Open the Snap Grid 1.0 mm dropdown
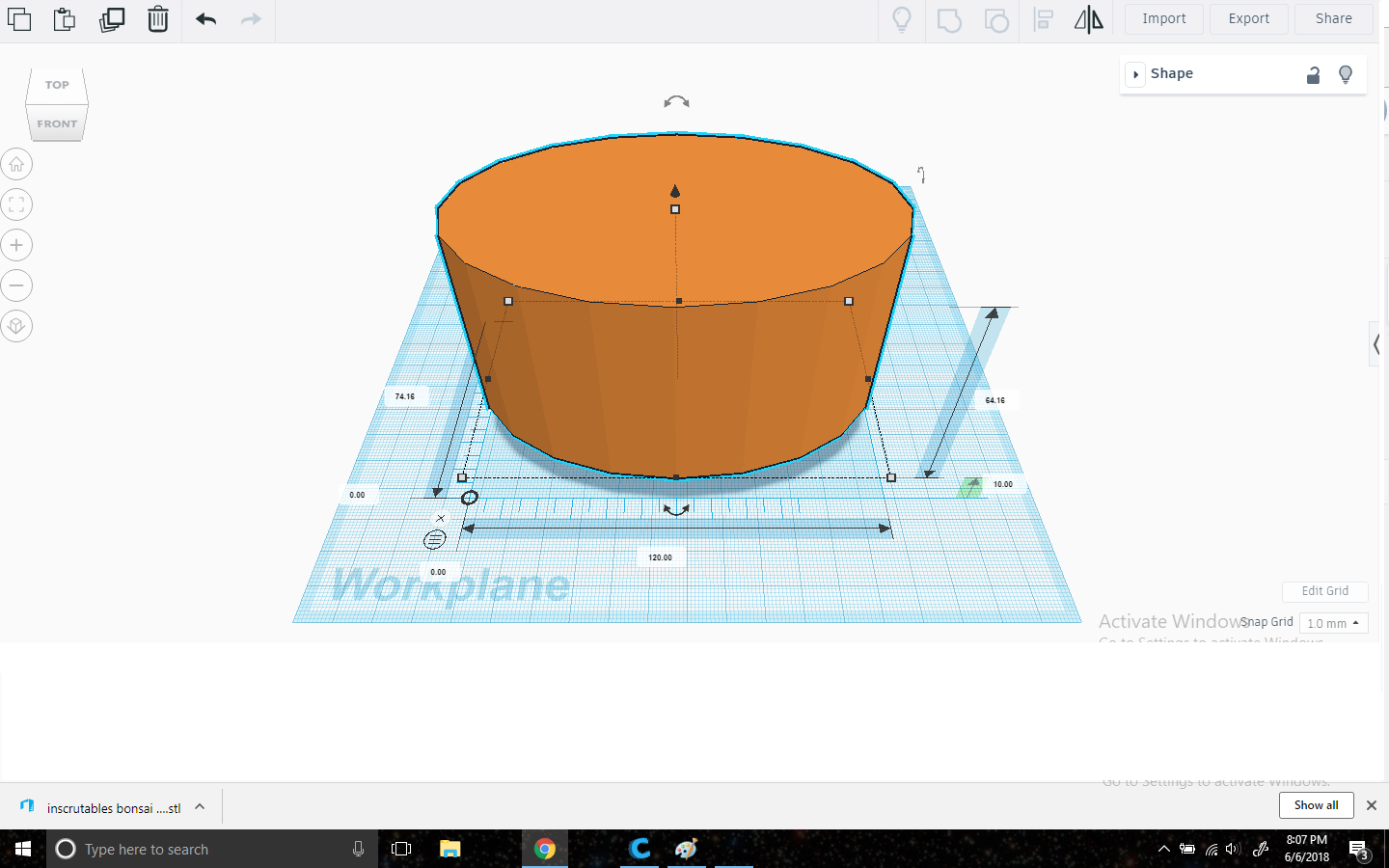 point(1333,623)
